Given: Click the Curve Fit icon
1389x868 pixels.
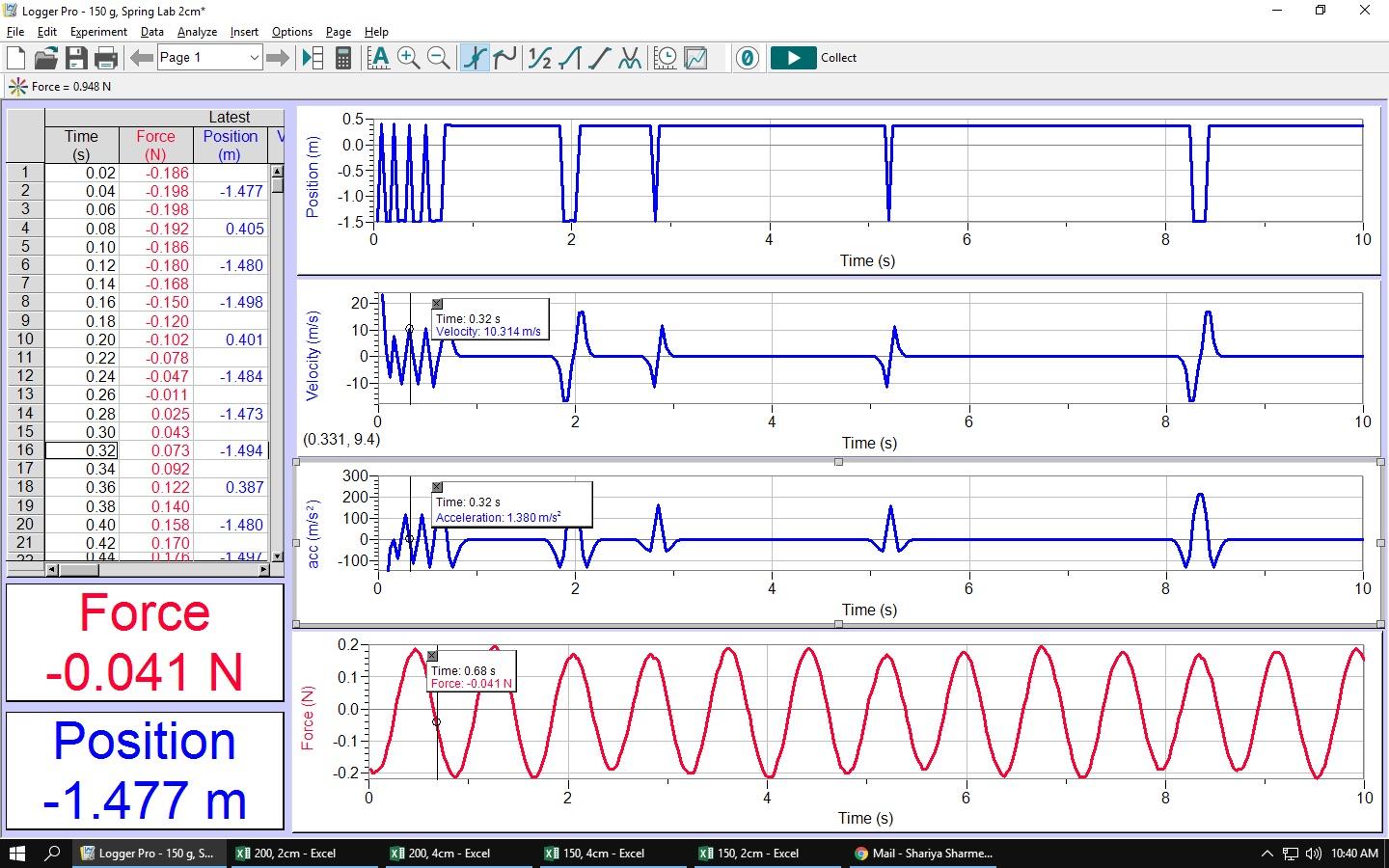Looking at the screenshot, I should pyautogui.click(x=630, y=58).
